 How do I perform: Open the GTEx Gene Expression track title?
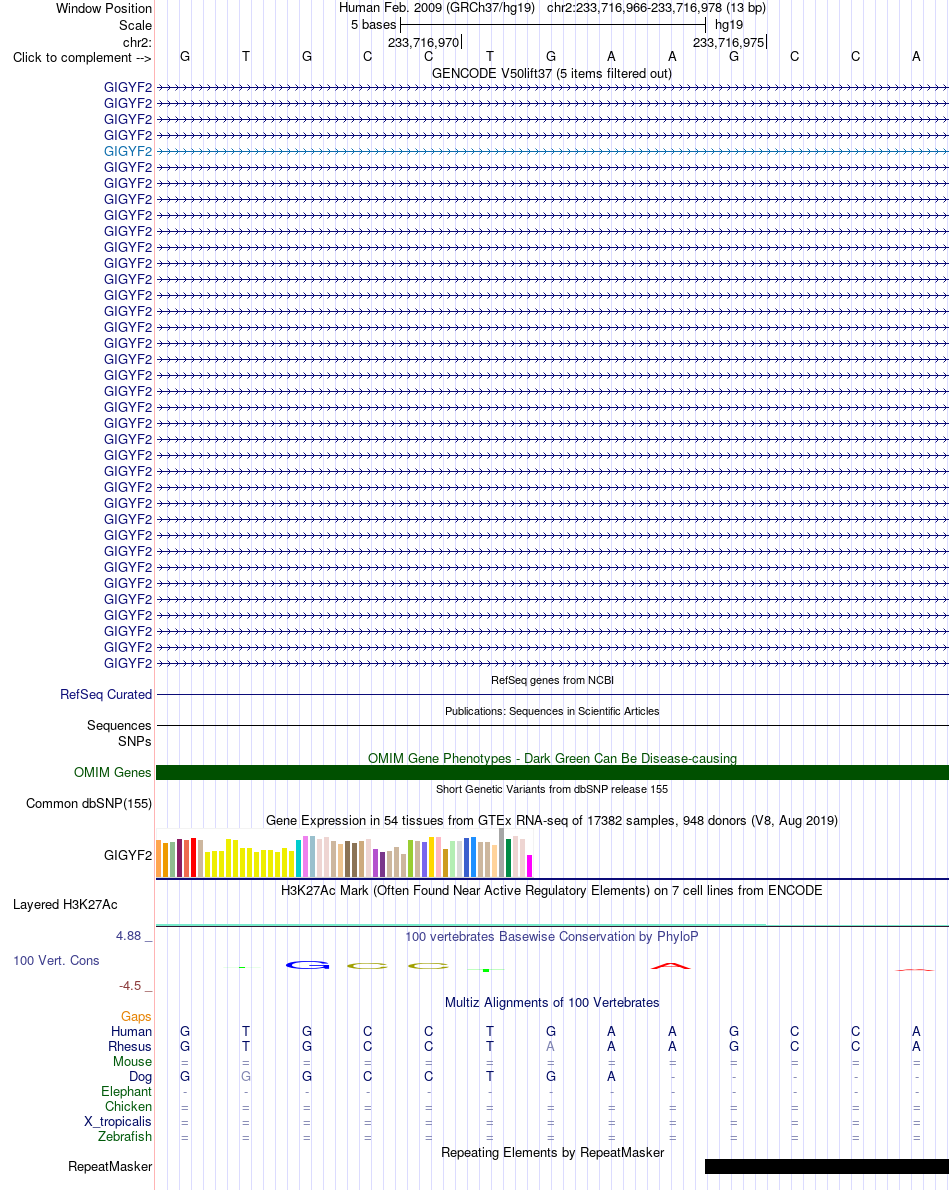552,820
